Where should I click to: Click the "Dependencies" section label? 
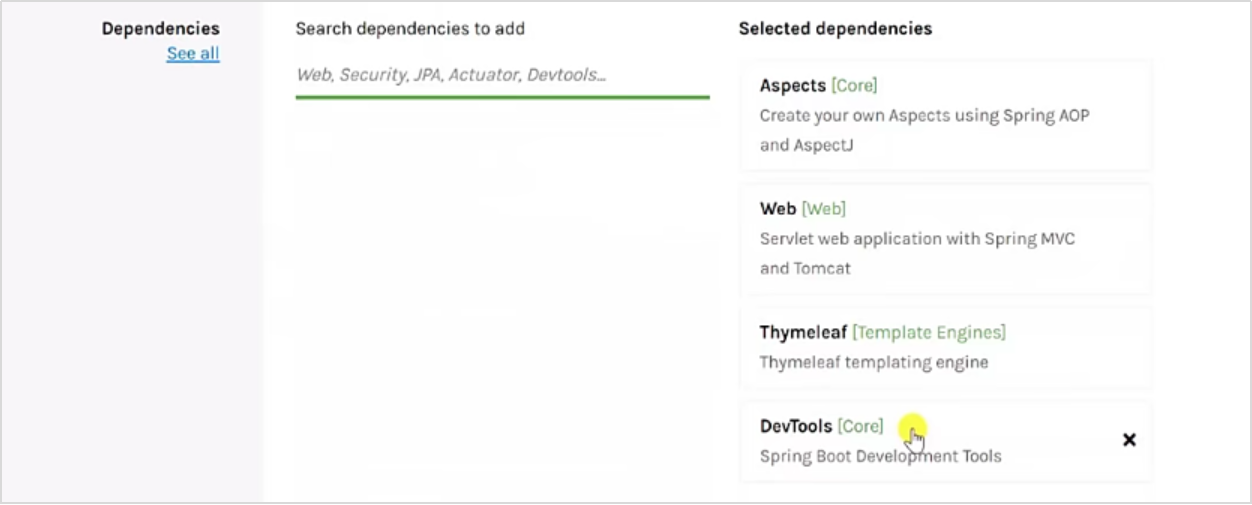click(160, 29)
